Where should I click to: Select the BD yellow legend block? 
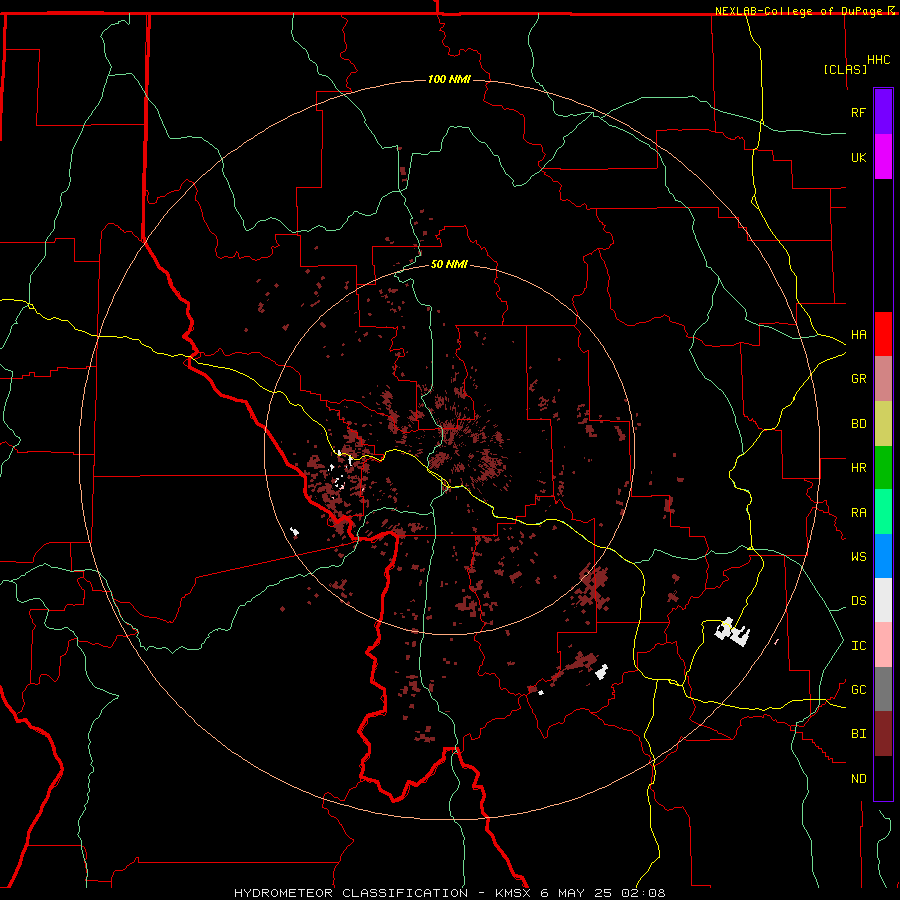(x=883, y=423)
